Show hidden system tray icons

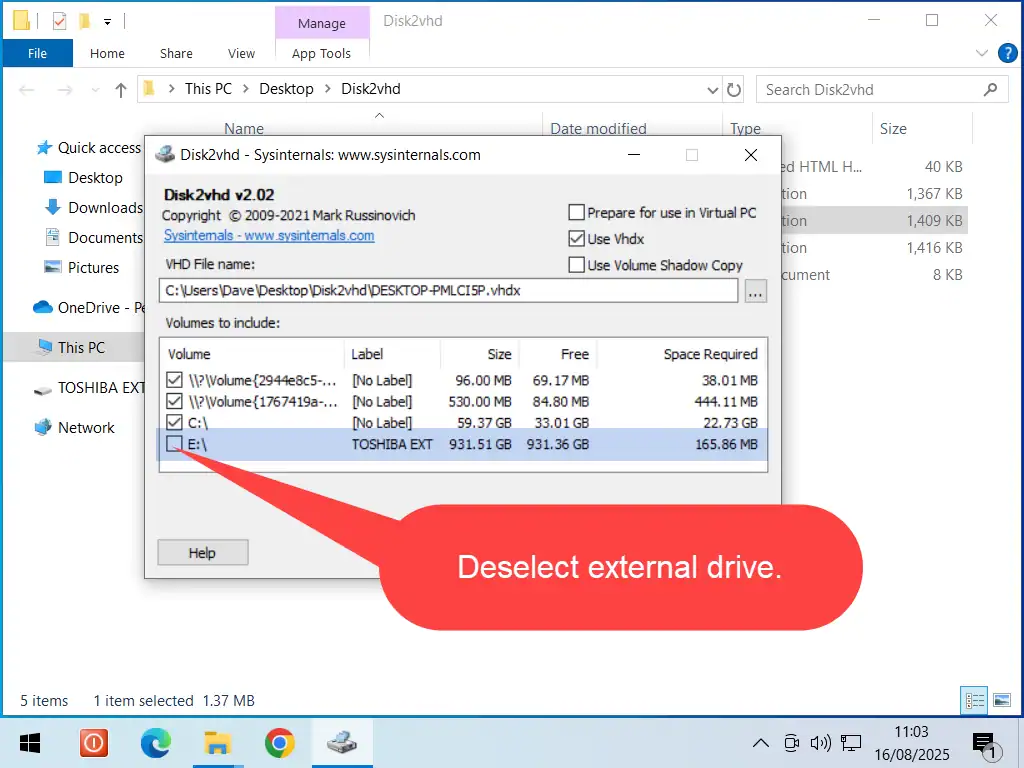point(760,743)
